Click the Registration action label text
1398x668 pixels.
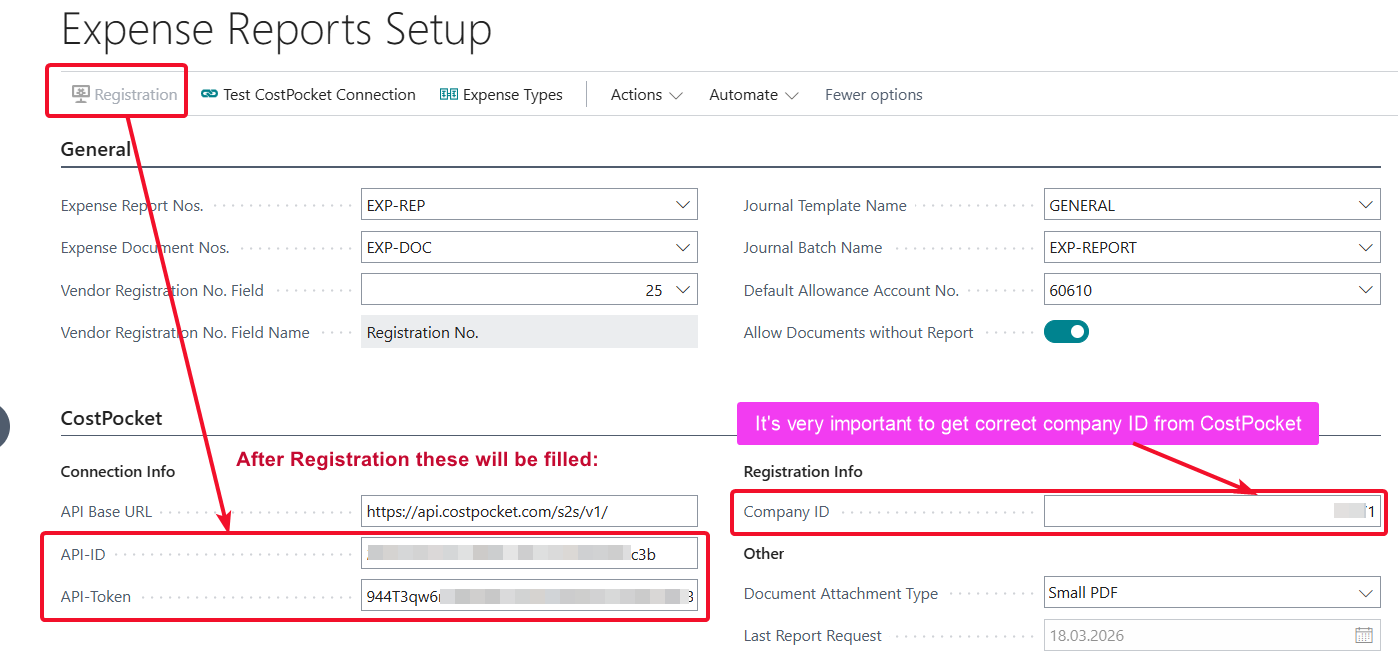[x=136, y=95]
